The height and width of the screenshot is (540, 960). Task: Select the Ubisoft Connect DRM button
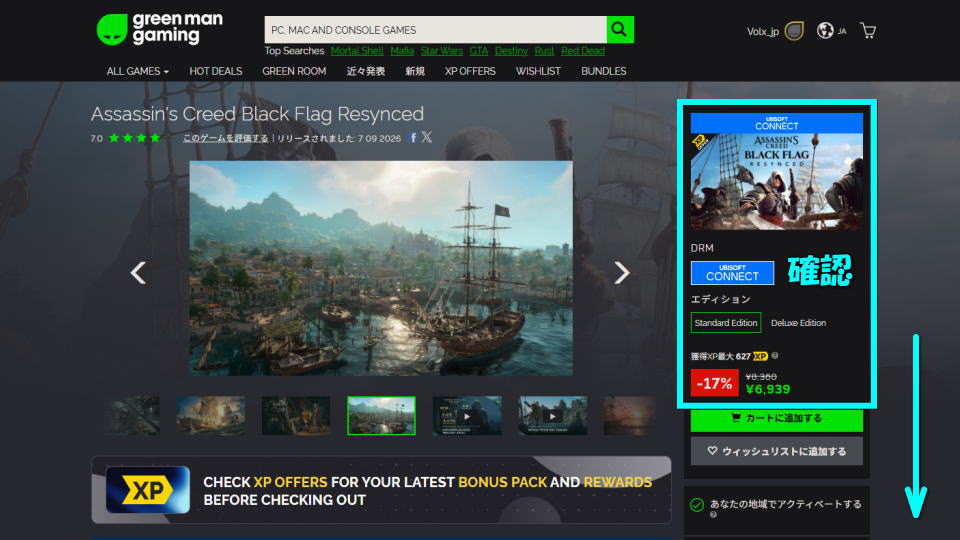[732, 273]
